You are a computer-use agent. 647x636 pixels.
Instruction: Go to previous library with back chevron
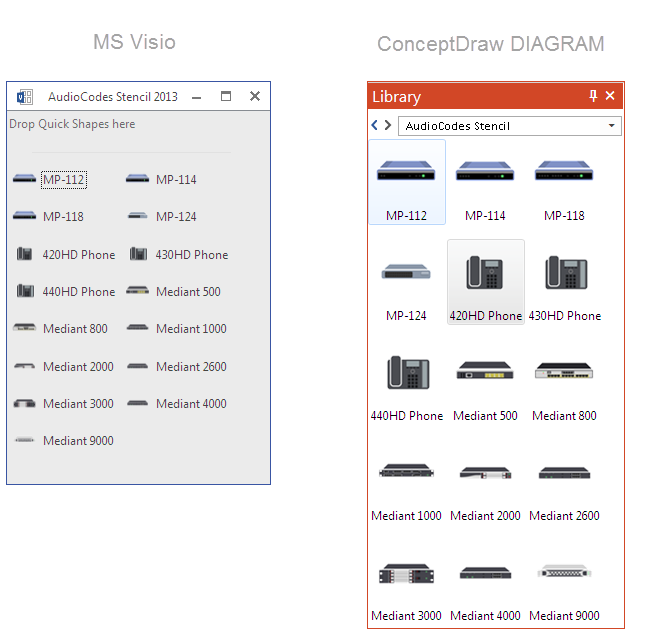pyautogui.click(x=374, y=125)
